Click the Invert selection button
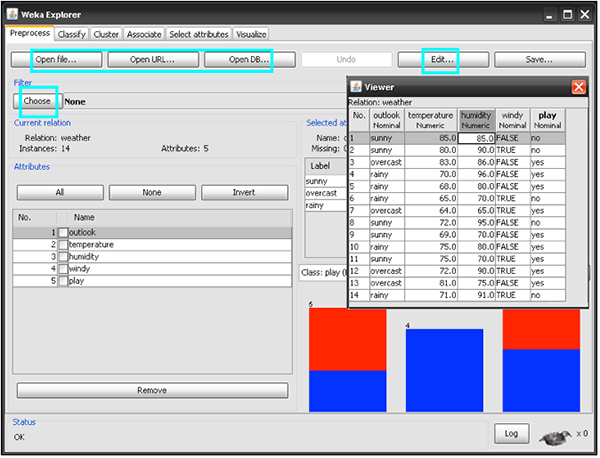This screenshot has width=600, height=458. tap(244, 192)
